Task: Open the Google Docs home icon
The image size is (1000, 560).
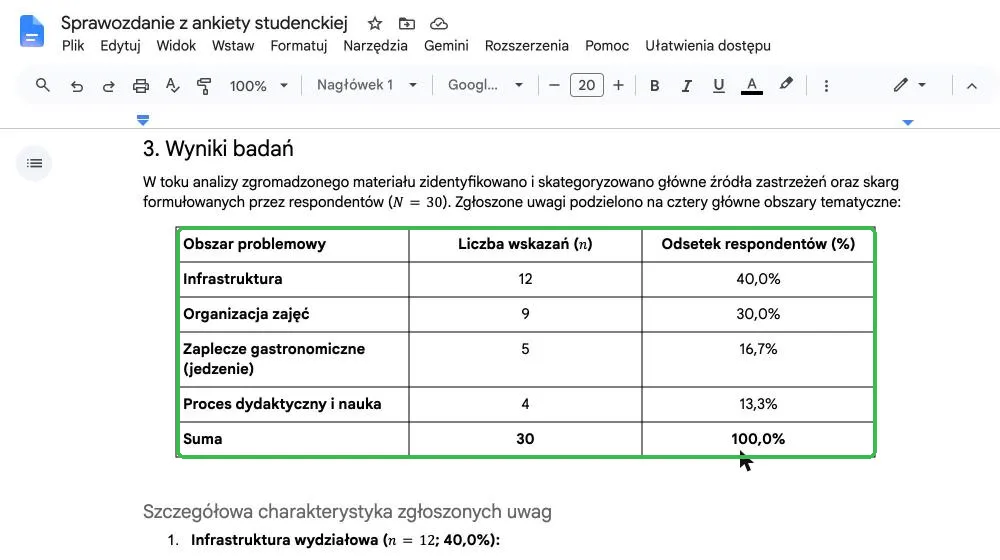Action: [32, 31]
